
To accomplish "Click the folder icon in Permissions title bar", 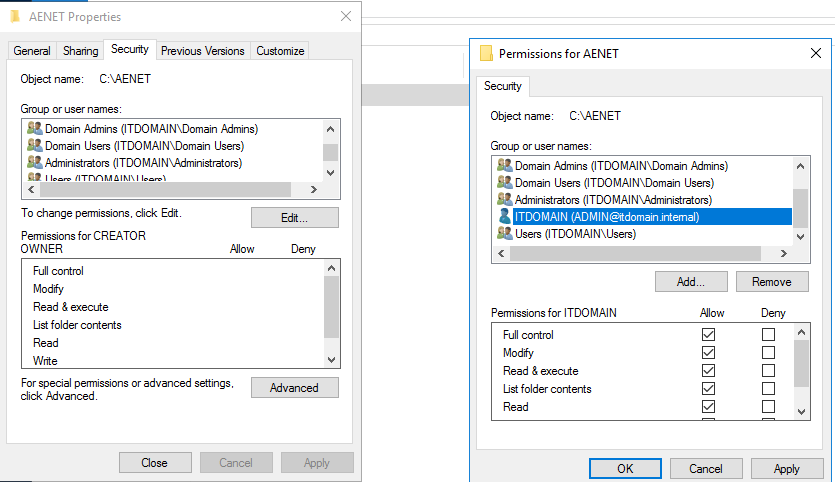I will tap(486, 53).
